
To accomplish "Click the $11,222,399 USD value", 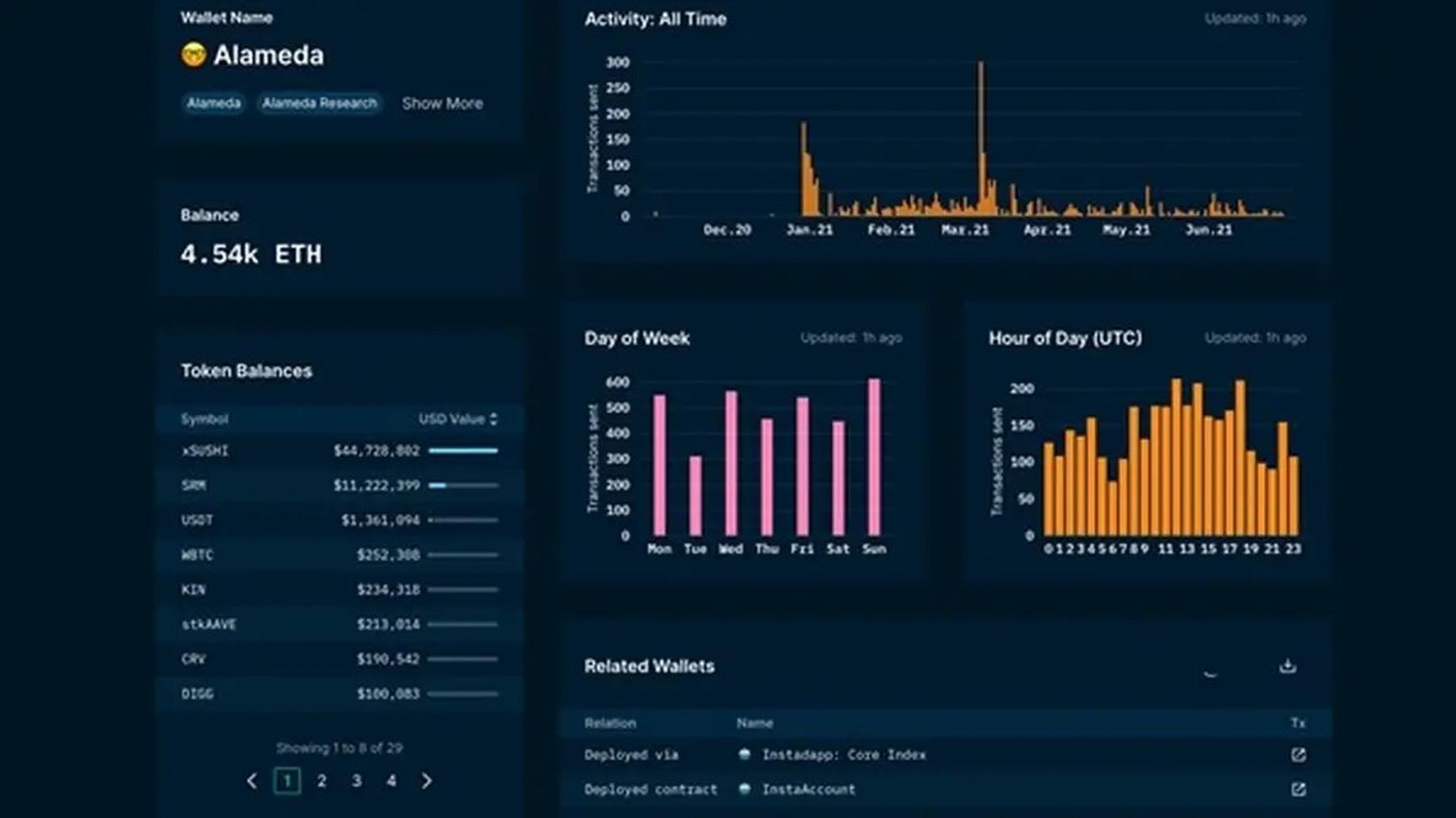I will coord(377,485).
